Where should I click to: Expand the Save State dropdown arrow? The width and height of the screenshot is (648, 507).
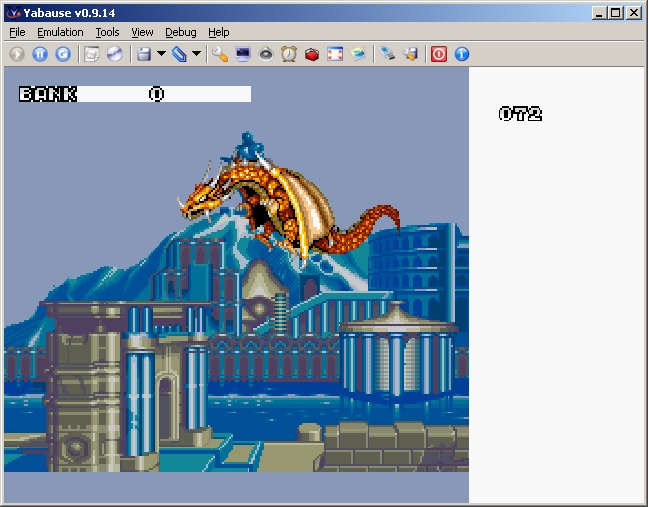(x=162, y=54)
